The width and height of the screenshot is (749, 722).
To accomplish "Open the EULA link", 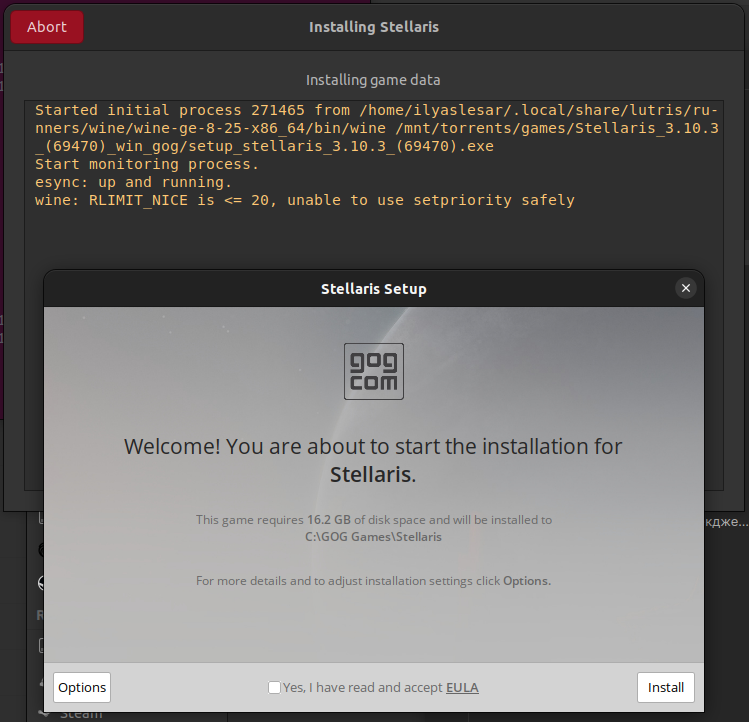I will 462,687.
